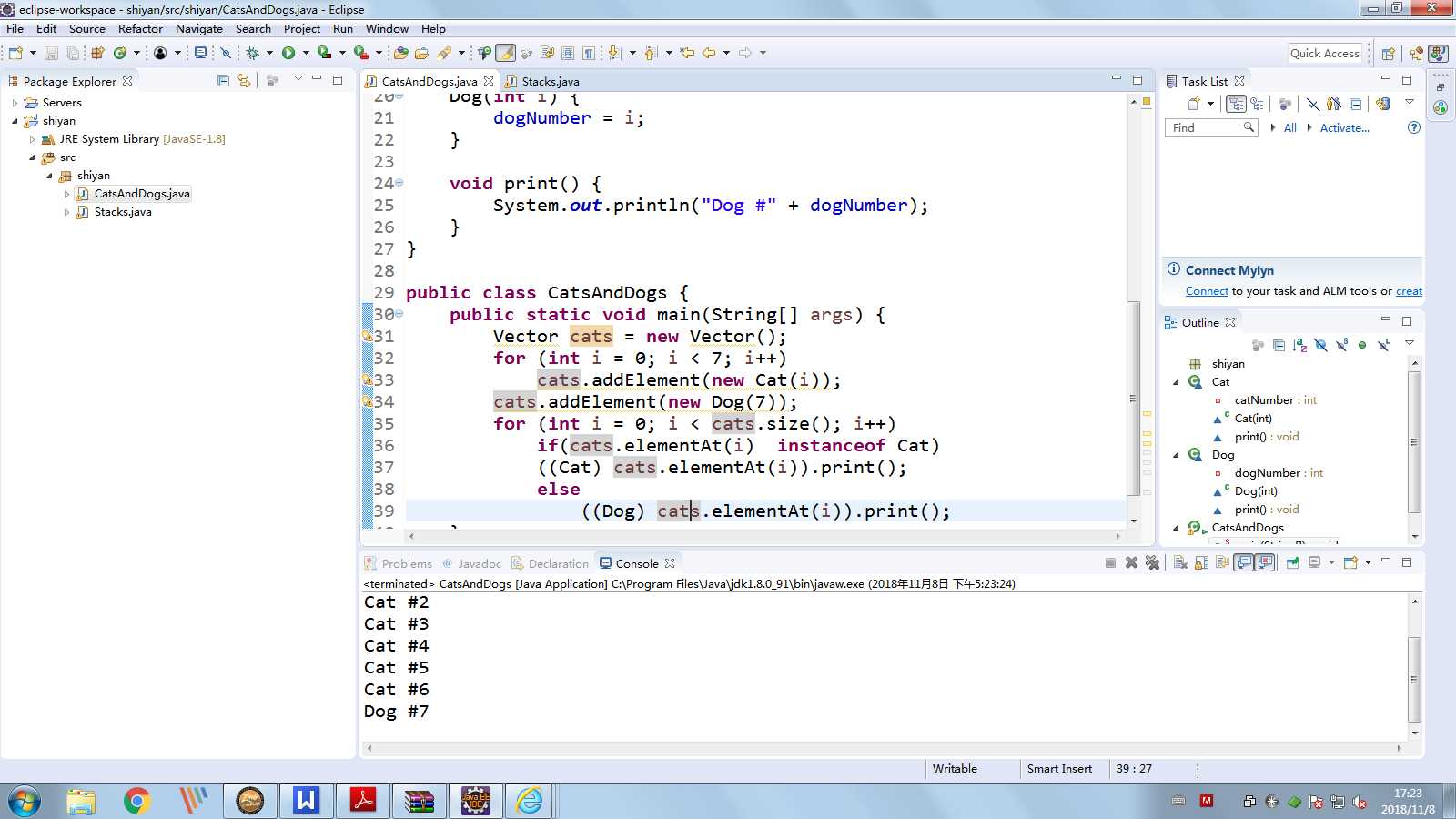Image resolution: width=1456 pixels, height=819 pixels.
Task: Open the Navigate menu
Action: (x=199, y=28)
